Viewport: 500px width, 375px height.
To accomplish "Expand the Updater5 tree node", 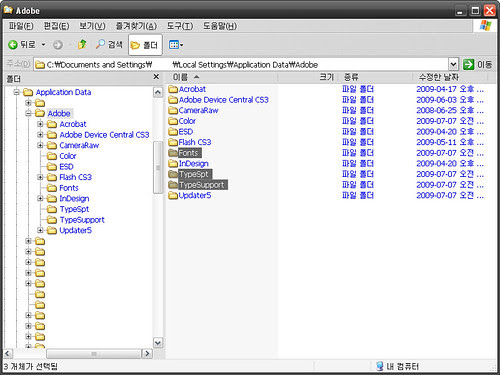I will click(x=40, y=230).
